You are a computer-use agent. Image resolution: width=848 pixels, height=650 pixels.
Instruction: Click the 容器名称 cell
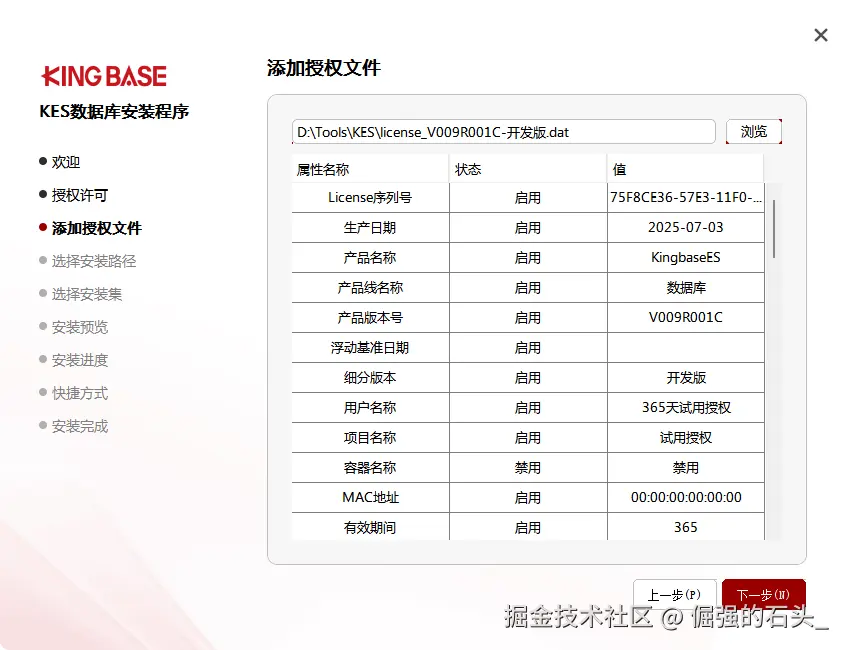coord(370,467)
